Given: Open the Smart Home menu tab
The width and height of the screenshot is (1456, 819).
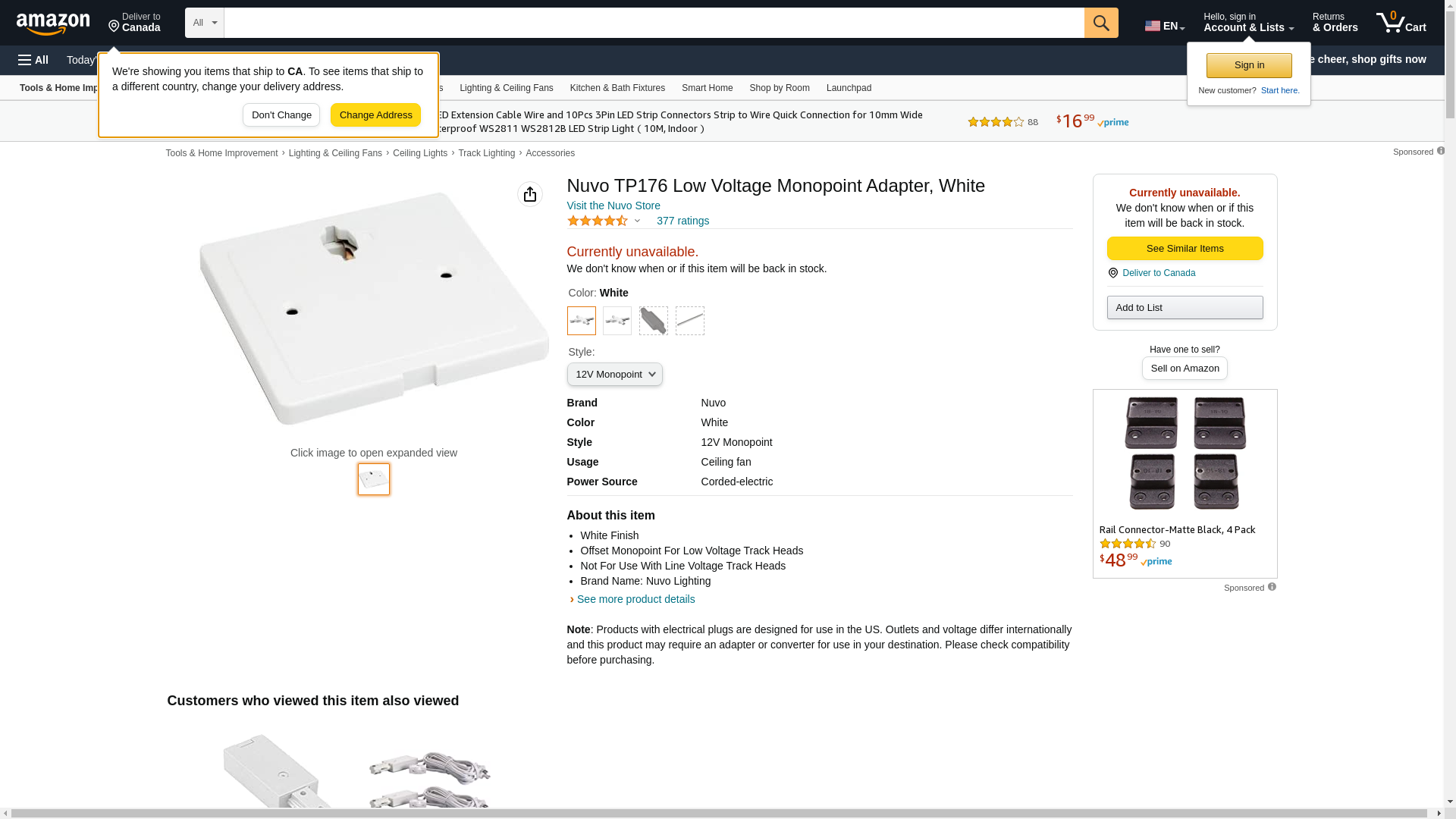Looking at the screenshot, I should (708, 88).
